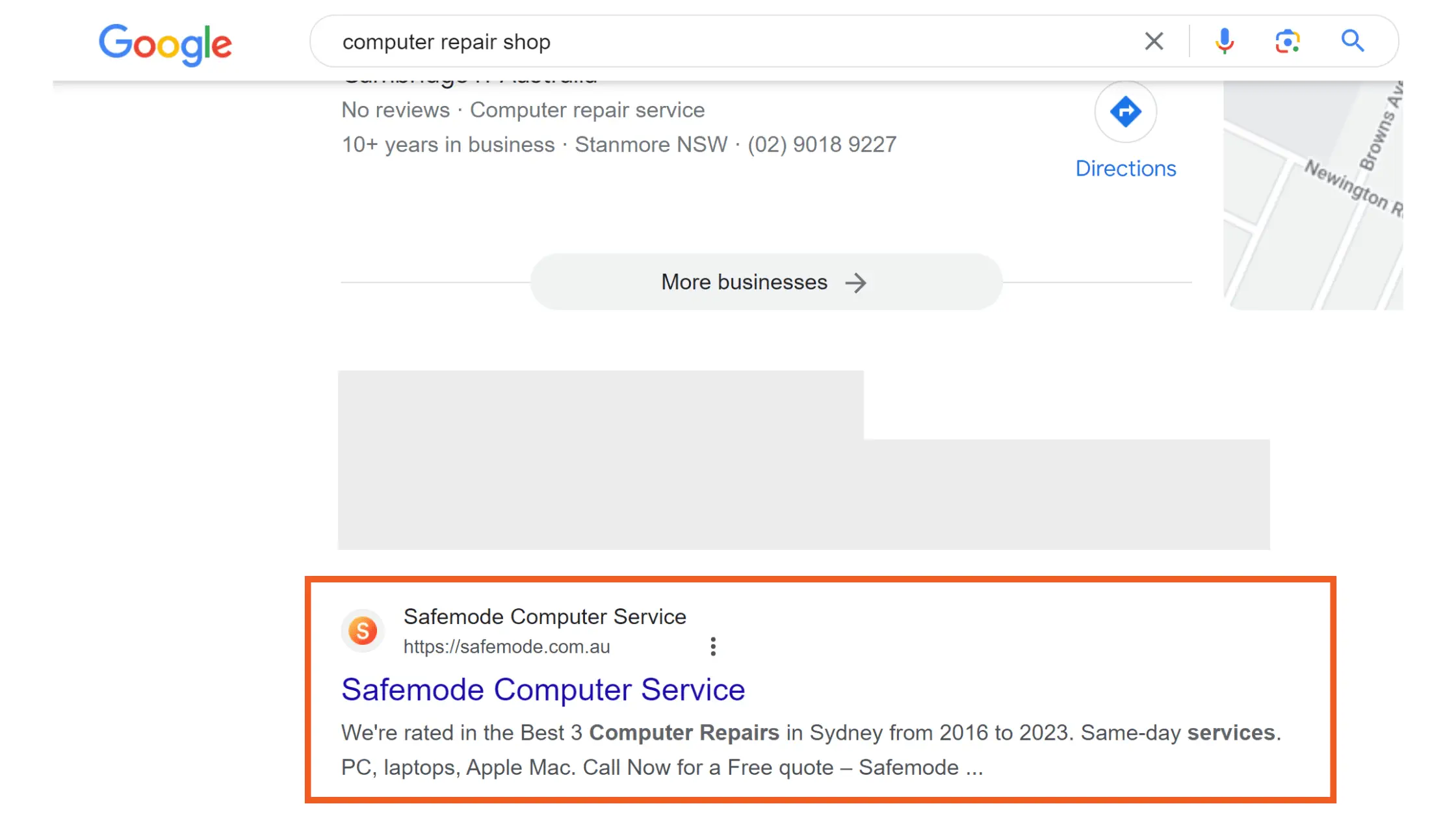Click inside the computer repair shop search field
The width and height of the screenshot is (1456, 819).
click(715, 42)
